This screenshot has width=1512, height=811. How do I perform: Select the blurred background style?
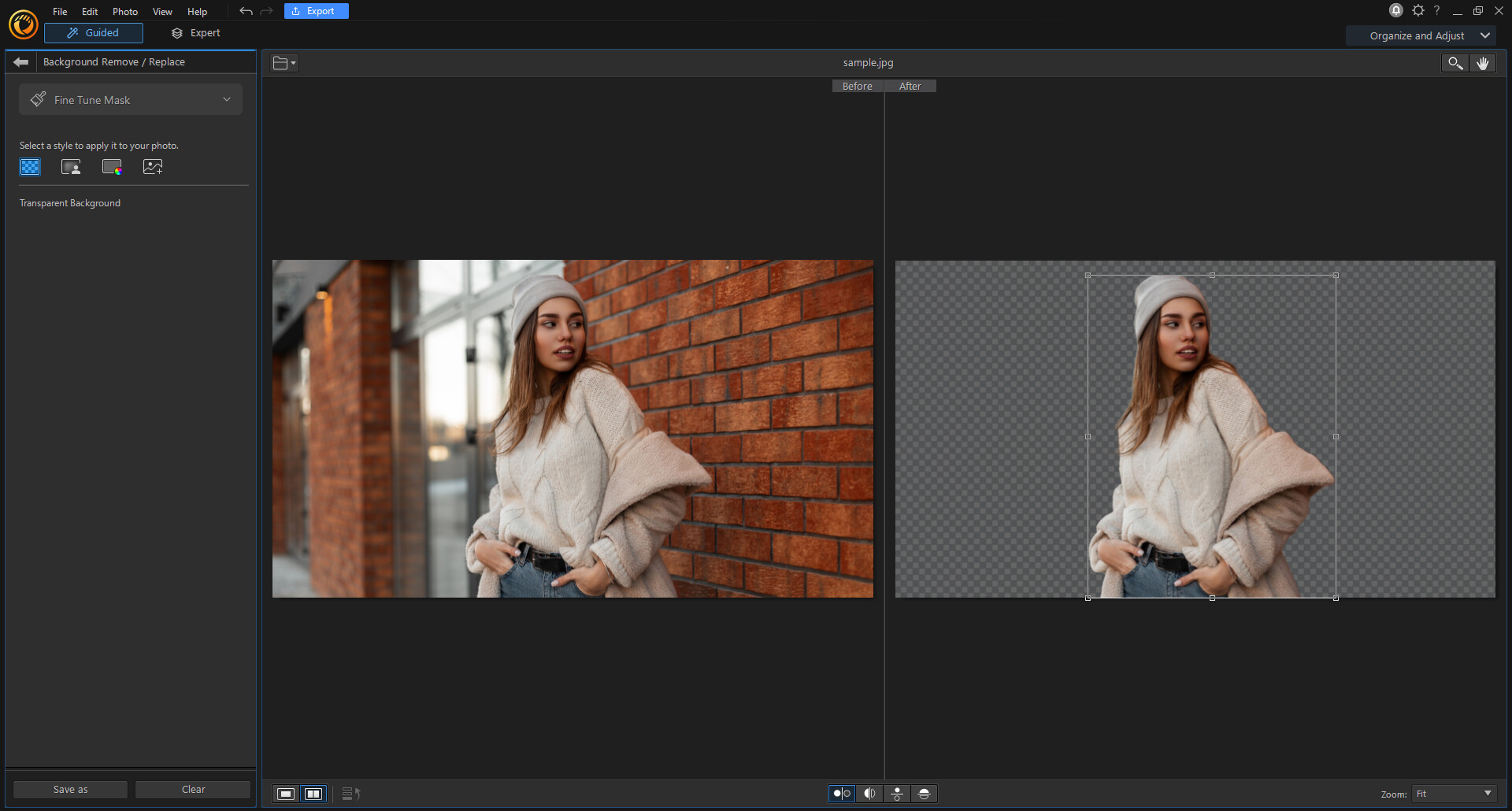click(71, 167)
